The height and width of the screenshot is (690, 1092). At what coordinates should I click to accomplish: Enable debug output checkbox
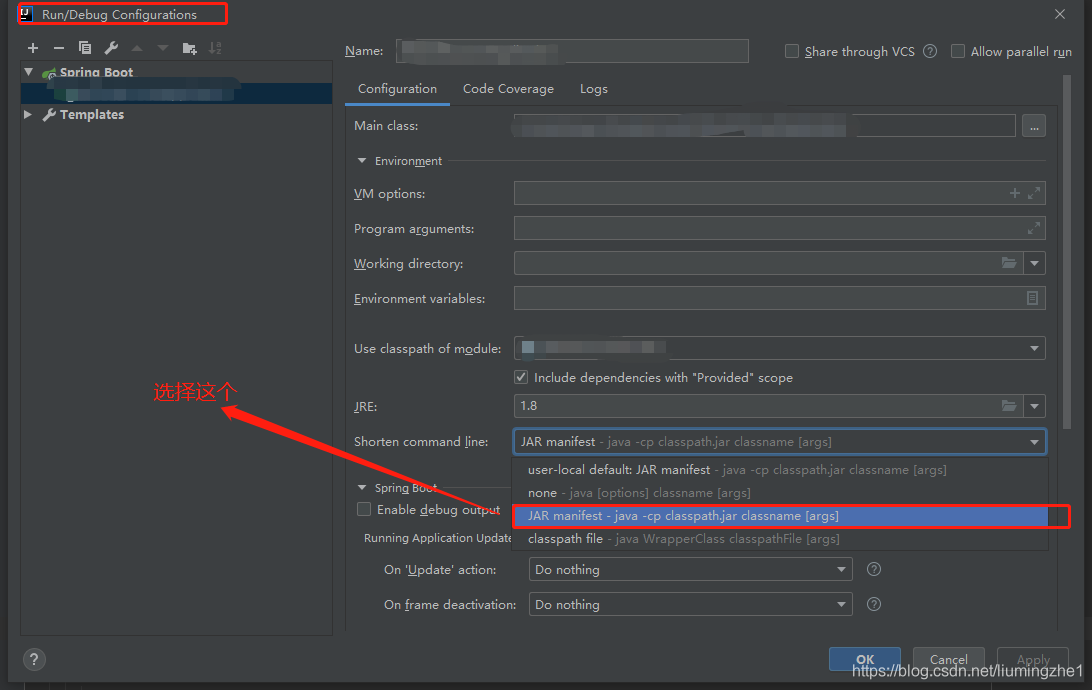click(364, 510)
